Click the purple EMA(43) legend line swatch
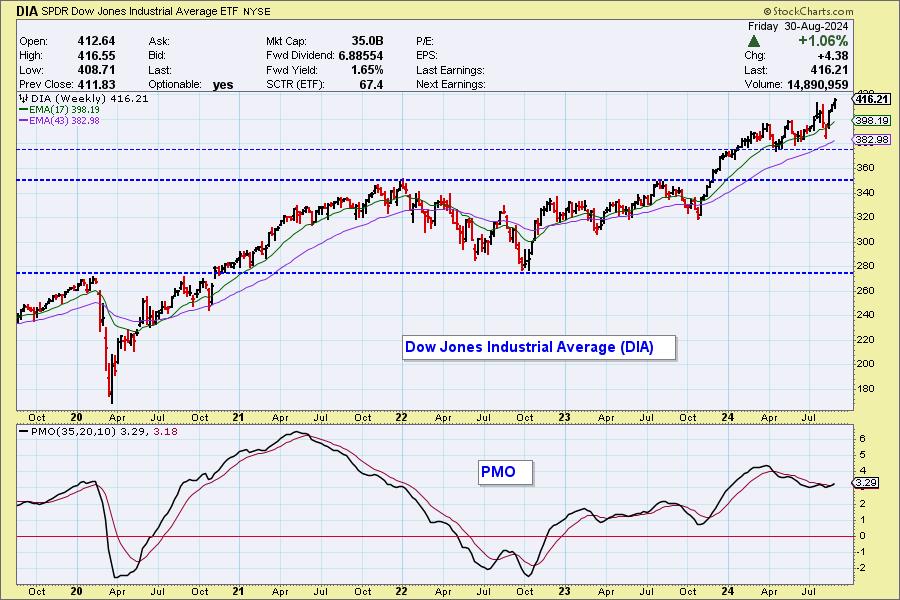Image resolution: width=900 pixels, height=600 pixels. [23, 121]
